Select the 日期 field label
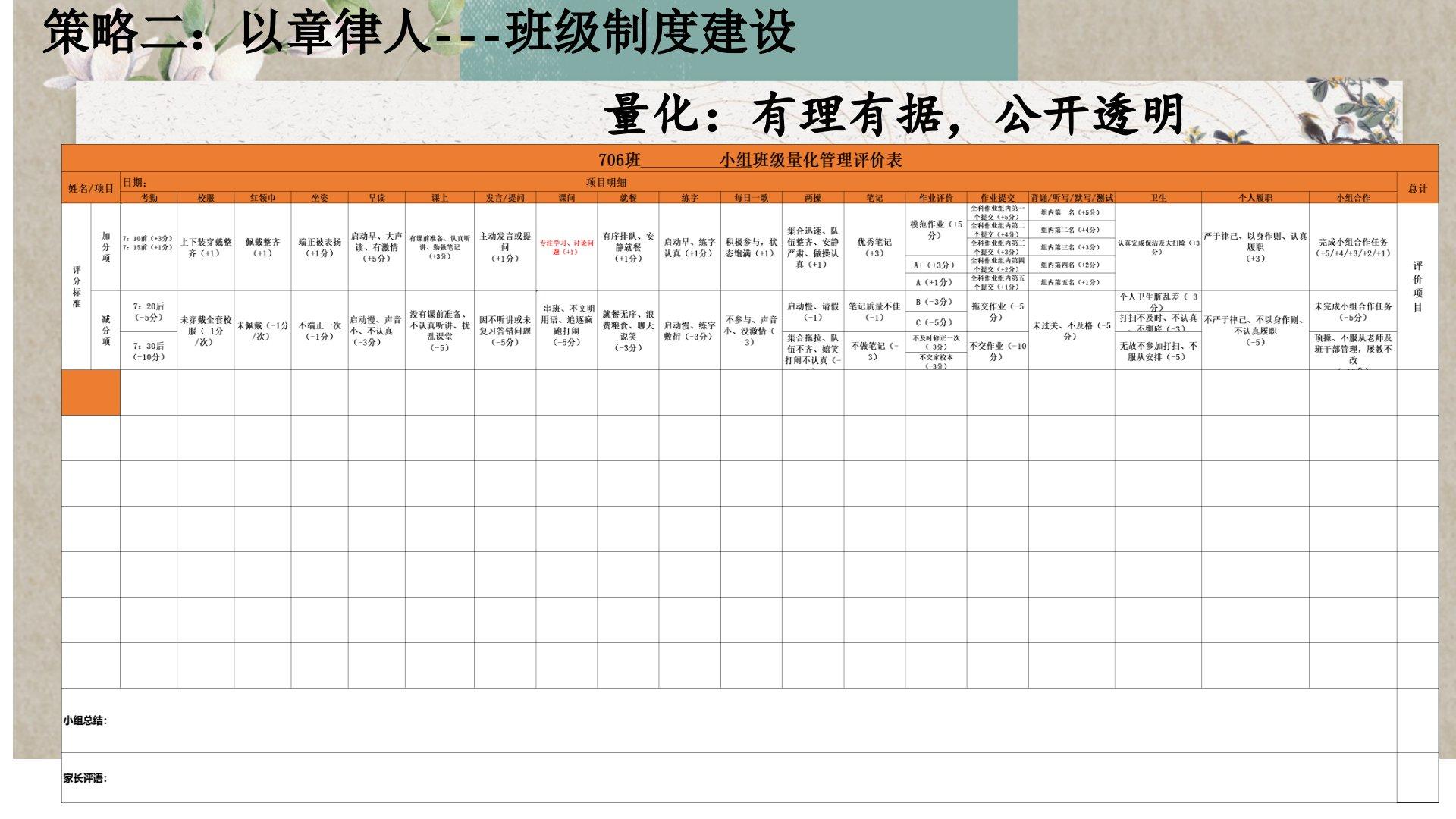1456x819 pixels. [135, 183]
